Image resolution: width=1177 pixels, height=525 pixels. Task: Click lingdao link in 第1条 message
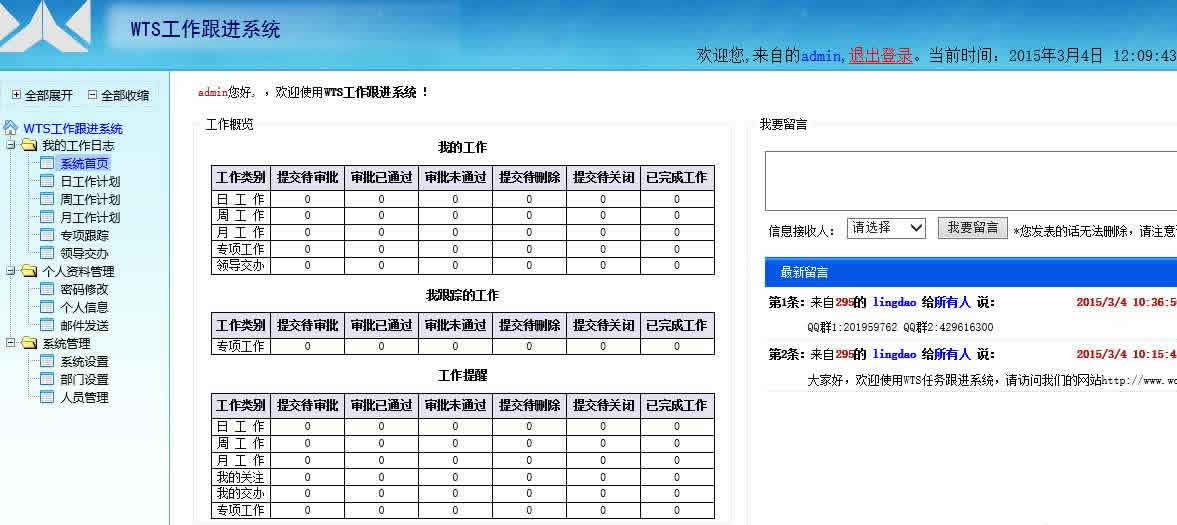894,303
